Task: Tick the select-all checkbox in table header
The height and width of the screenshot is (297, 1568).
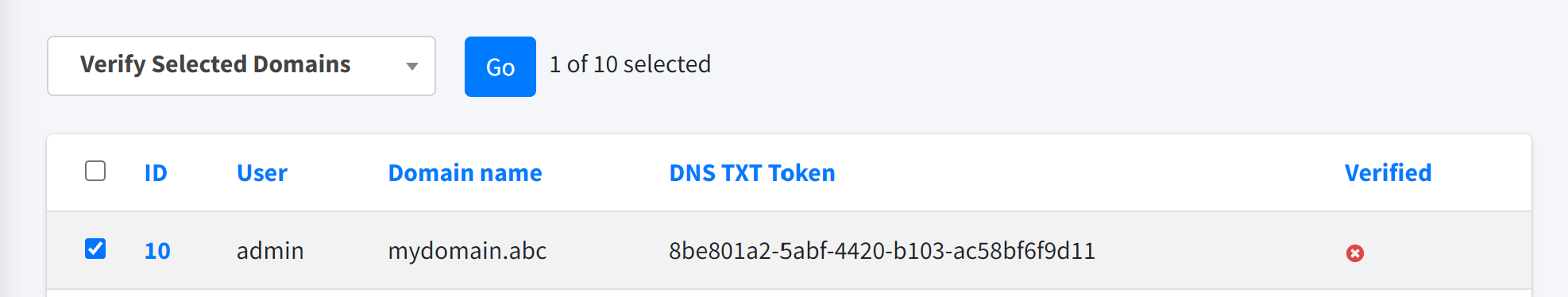Action: pos(95,171)
